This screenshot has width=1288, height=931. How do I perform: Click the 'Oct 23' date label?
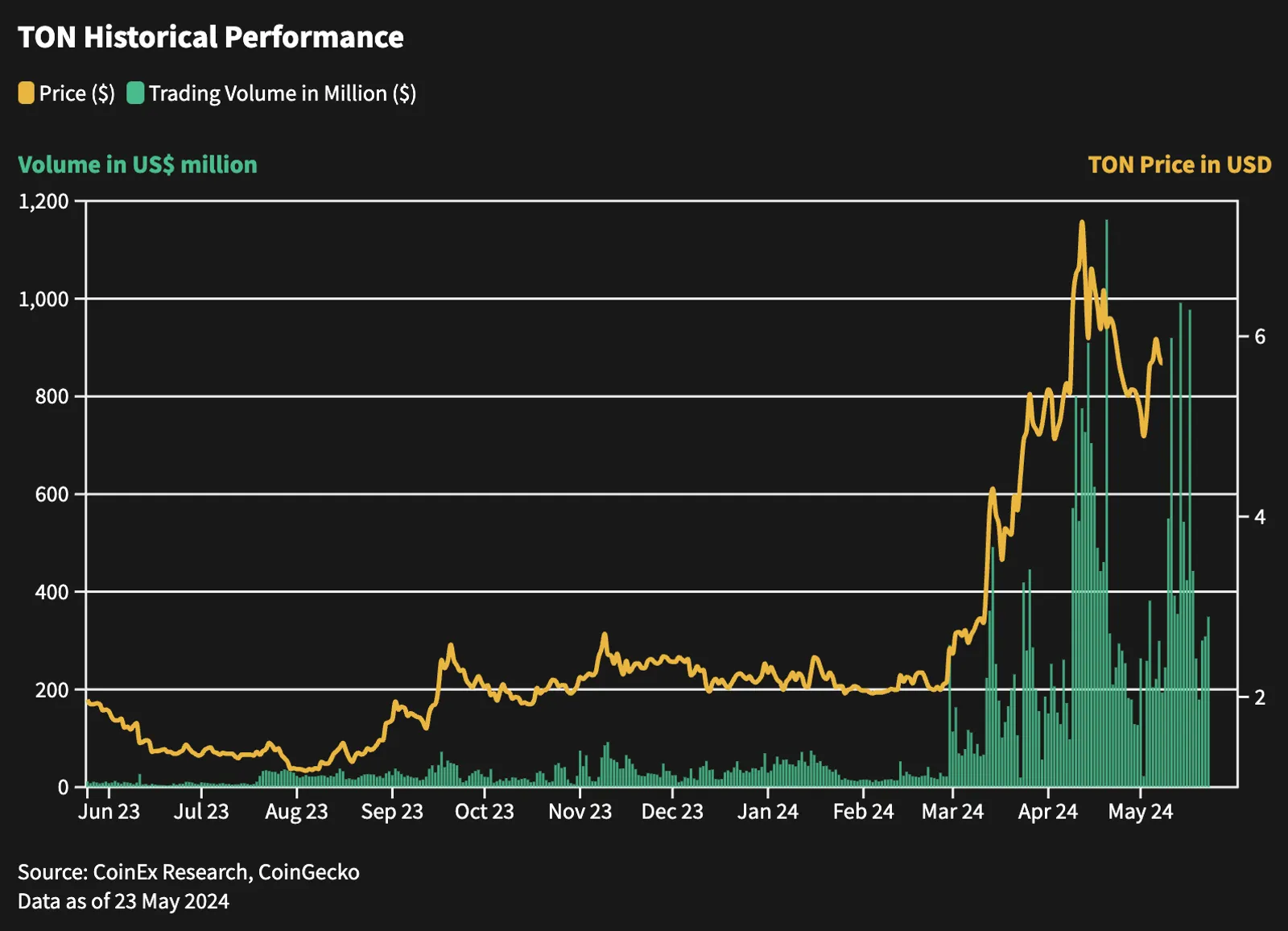pos(485,812)
